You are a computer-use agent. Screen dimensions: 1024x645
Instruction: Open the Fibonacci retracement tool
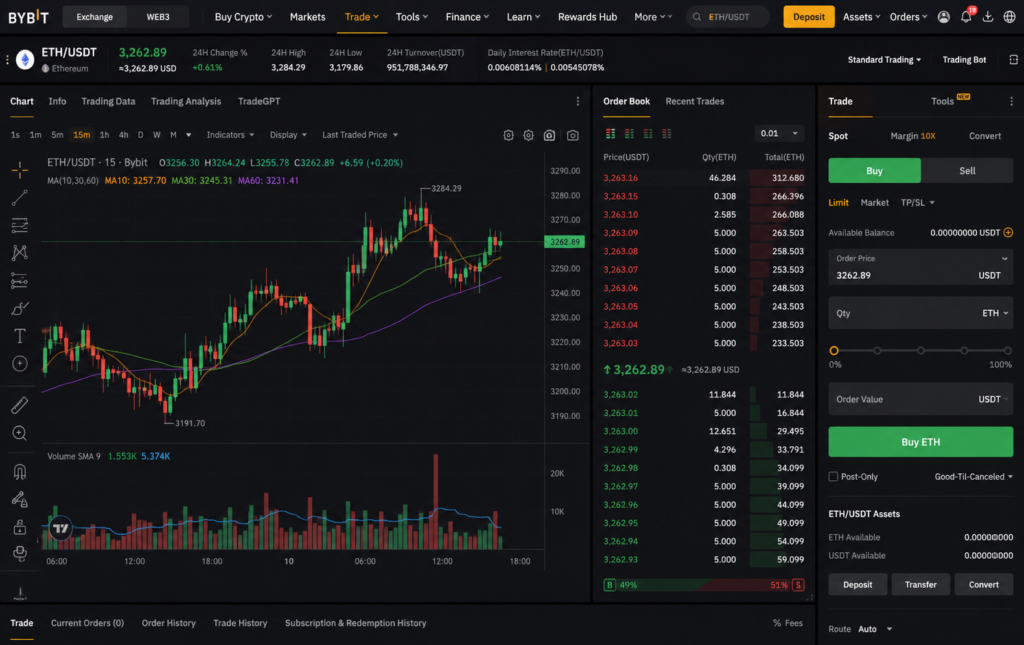20,225
